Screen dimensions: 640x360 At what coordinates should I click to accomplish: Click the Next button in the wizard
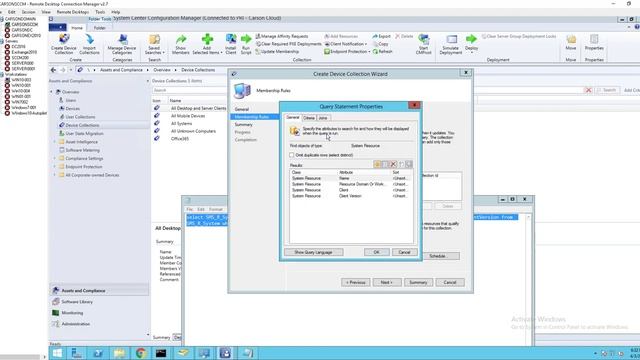[387, 282]
